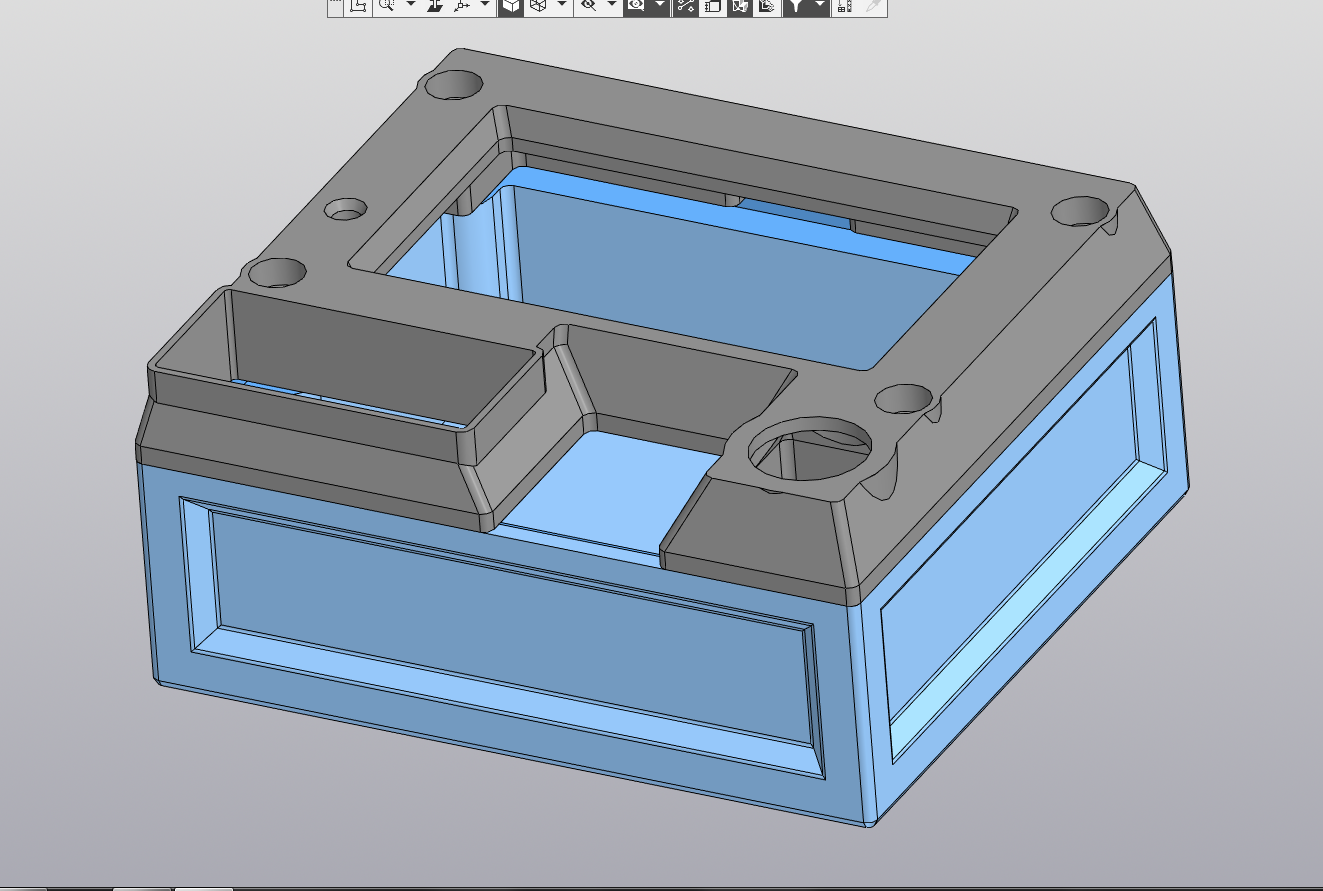Click the ruler measurement icon in toolbar
This screenshot has width=1323, height=891.
click(844, 6)
